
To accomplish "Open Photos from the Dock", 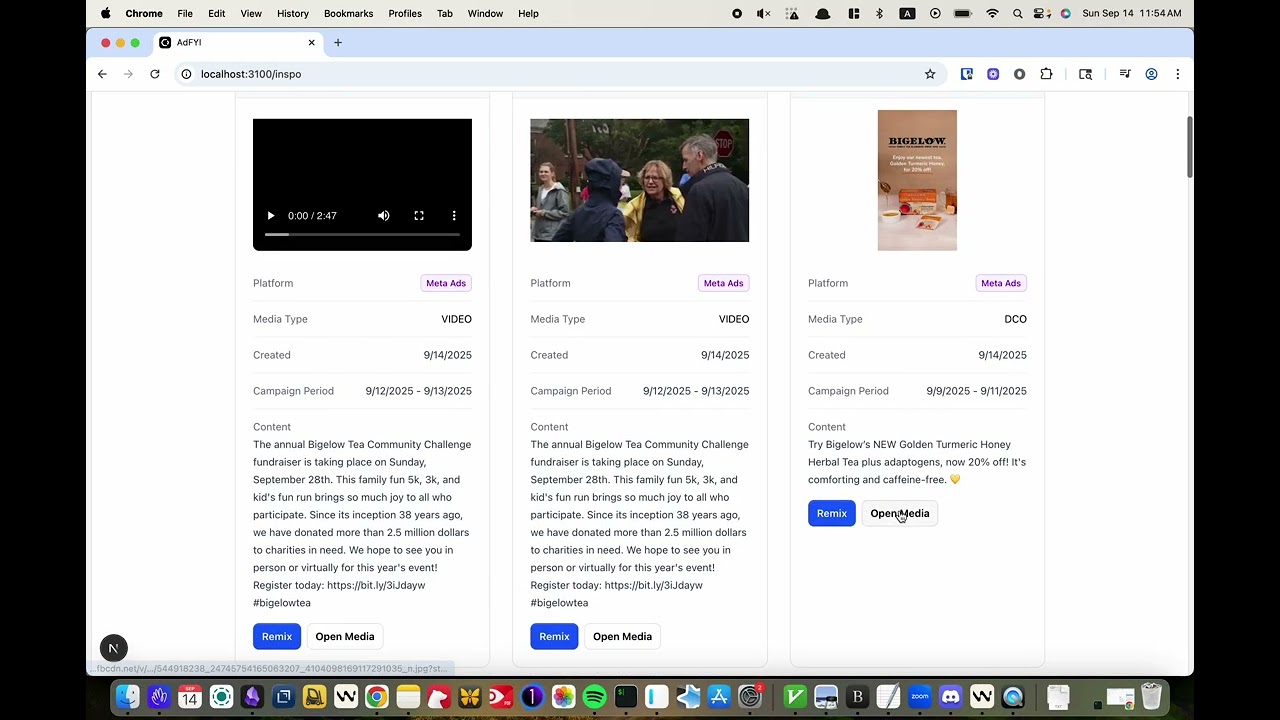I will 563,697.
